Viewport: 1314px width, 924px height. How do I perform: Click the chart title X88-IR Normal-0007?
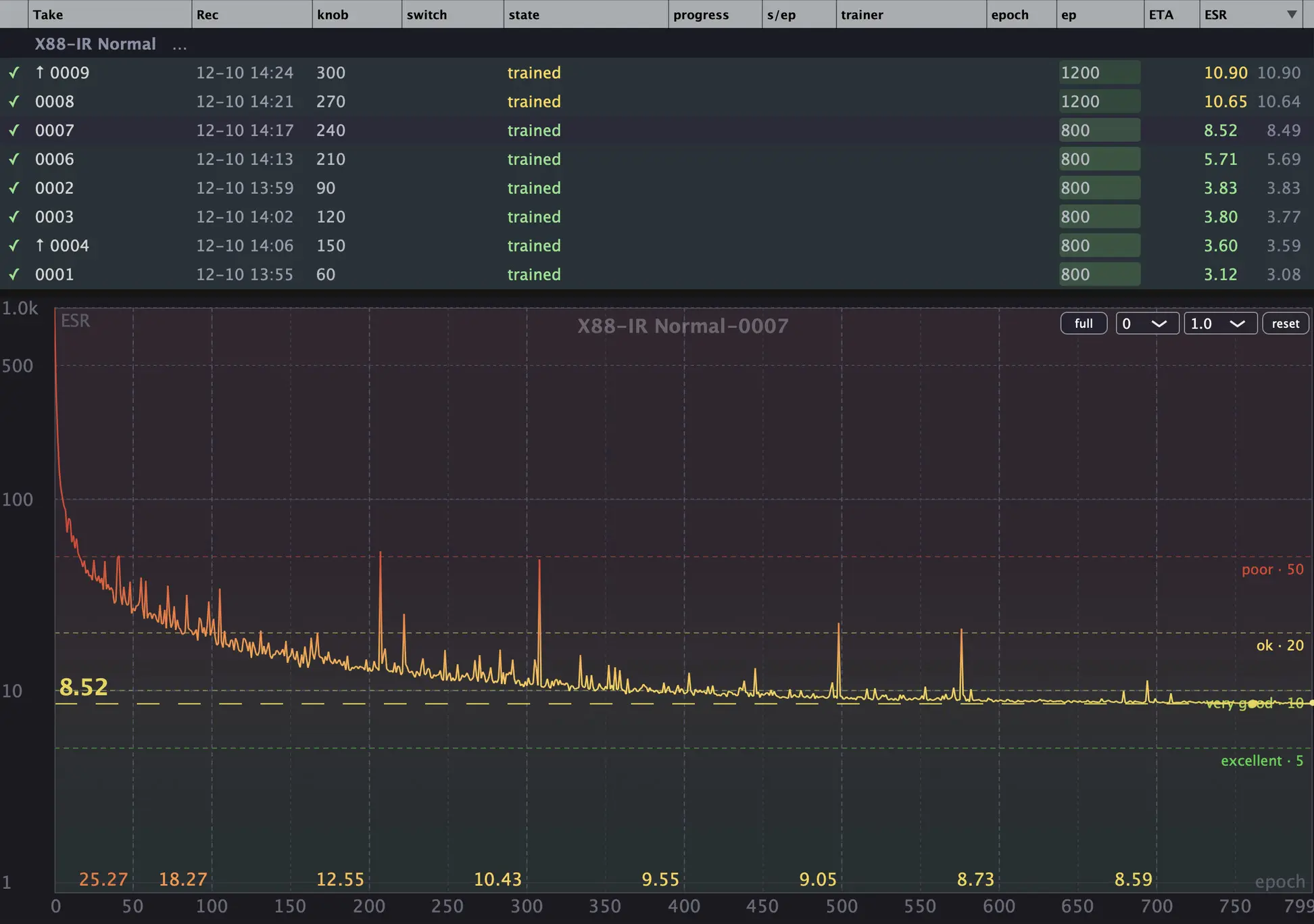[x=683, y=326]
